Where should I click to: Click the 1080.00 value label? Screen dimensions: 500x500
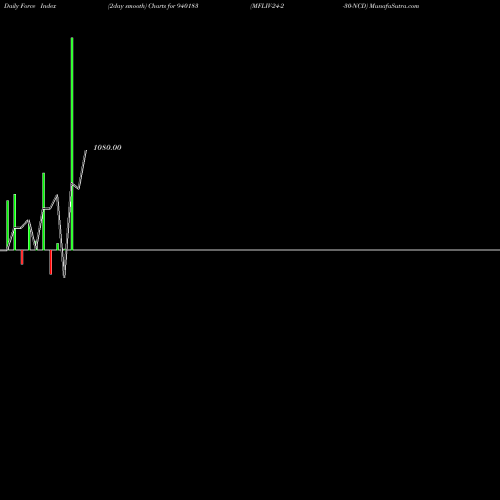(x=107, y=148)
